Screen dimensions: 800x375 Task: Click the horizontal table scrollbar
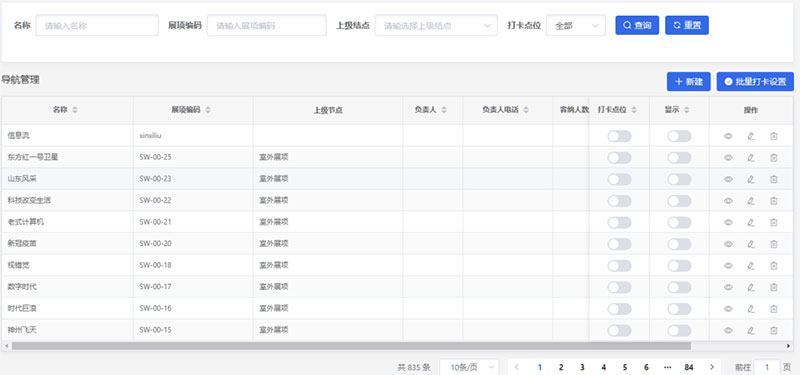351,346
